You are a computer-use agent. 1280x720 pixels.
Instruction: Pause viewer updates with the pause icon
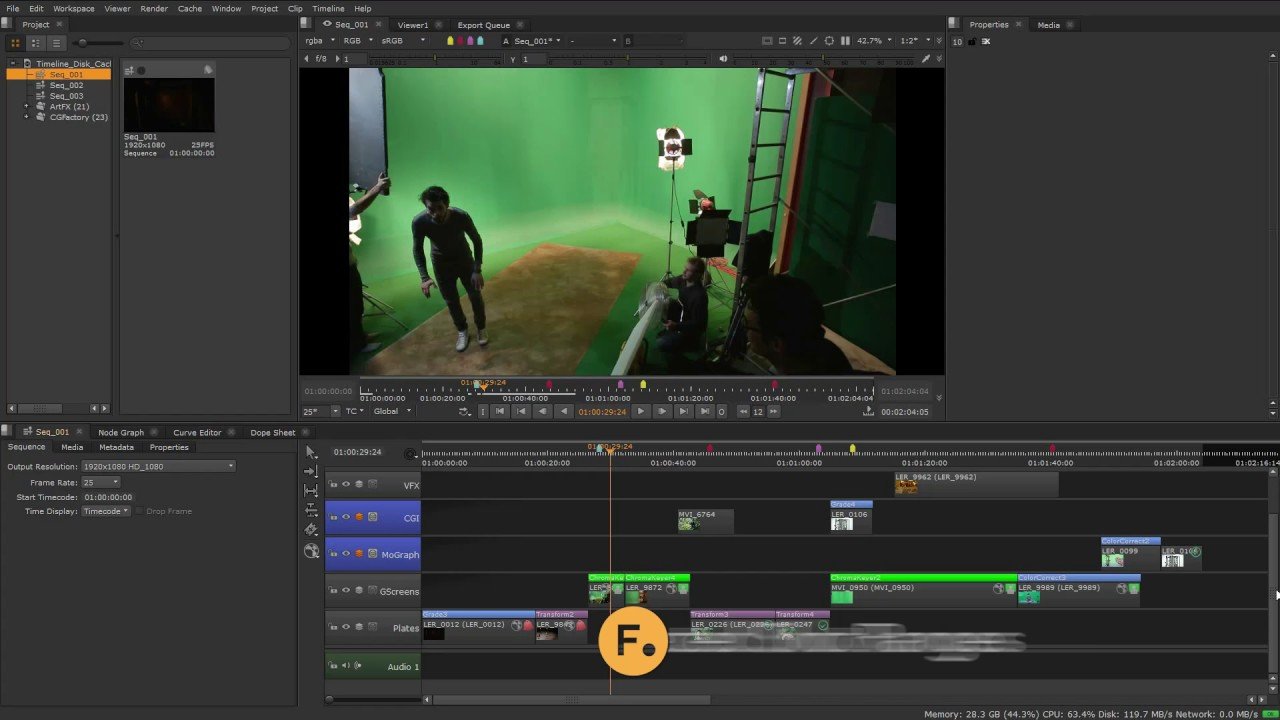[845, 41]
